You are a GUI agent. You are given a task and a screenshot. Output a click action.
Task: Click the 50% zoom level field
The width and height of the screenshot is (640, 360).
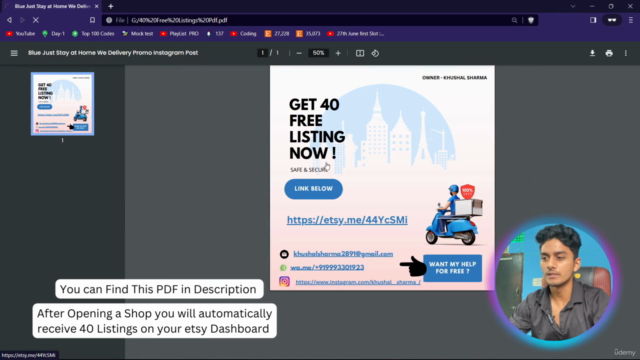coord(318,53)
